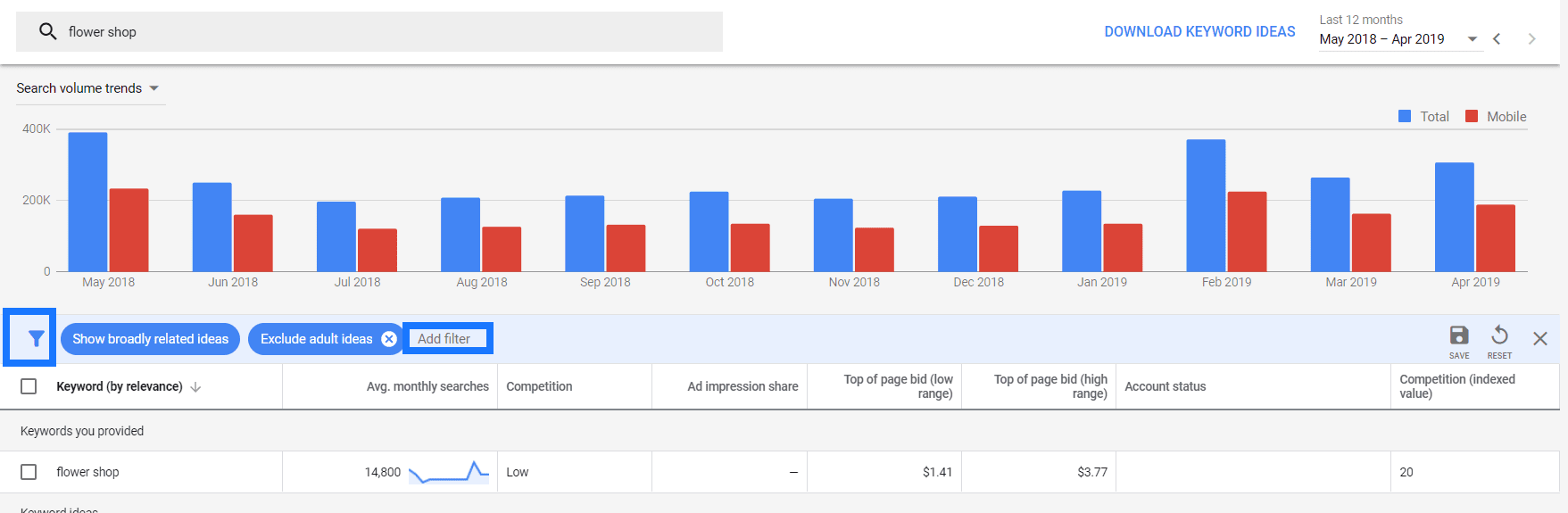This screenshot has height=513, width=1568.
Task: Expand the date range dropdown
Action: (x=1473, y=39)
